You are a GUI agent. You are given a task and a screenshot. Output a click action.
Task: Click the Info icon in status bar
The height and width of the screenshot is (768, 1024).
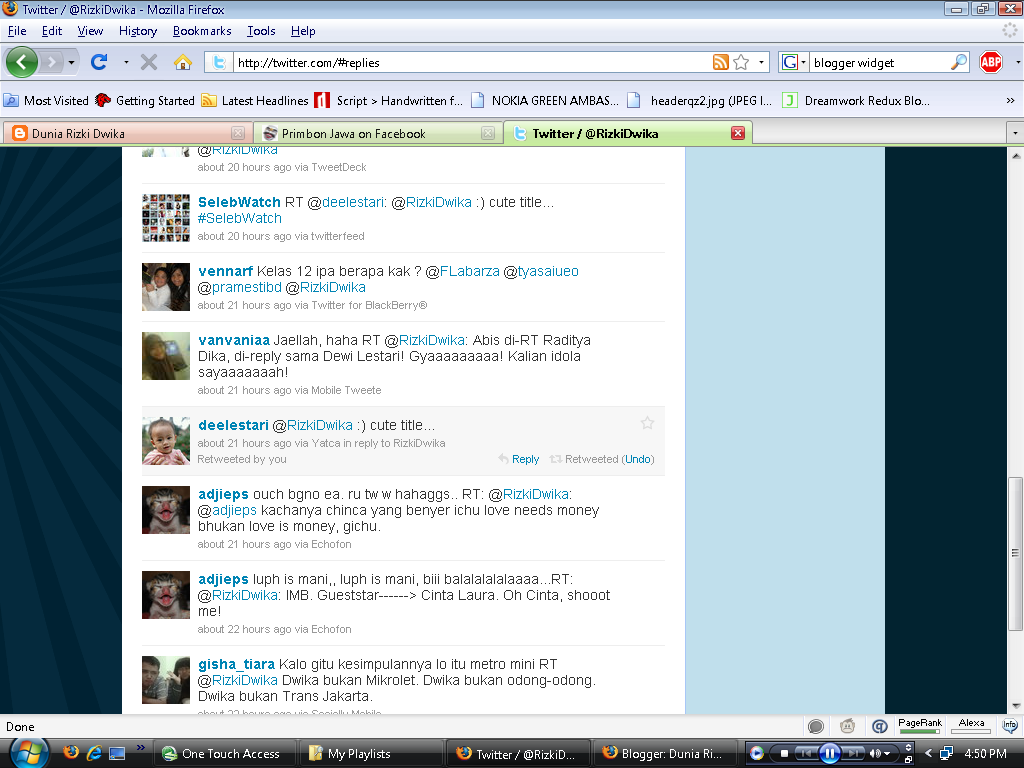[1010, 726]
